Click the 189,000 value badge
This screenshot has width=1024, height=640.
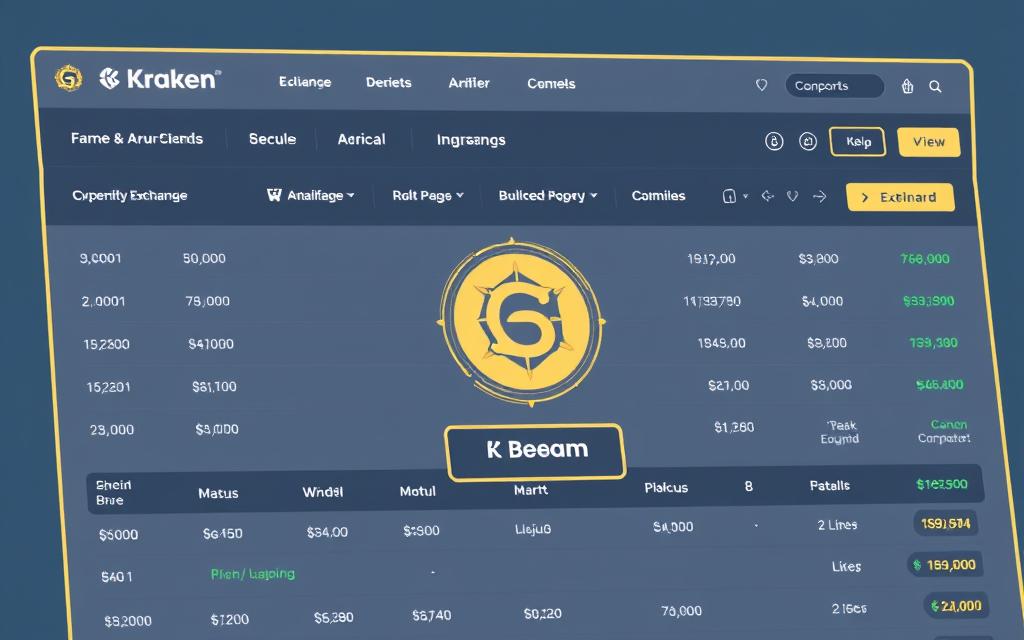pyautogui.click(x=944, y=565)
